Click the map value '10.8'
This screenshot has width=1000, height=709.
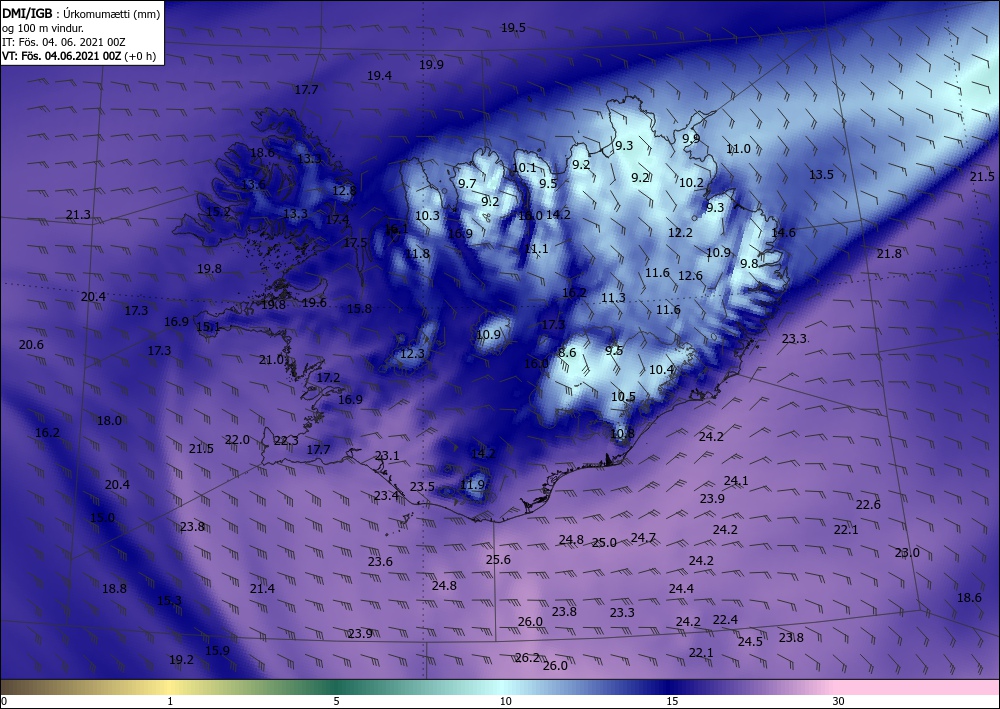[622, 434]
